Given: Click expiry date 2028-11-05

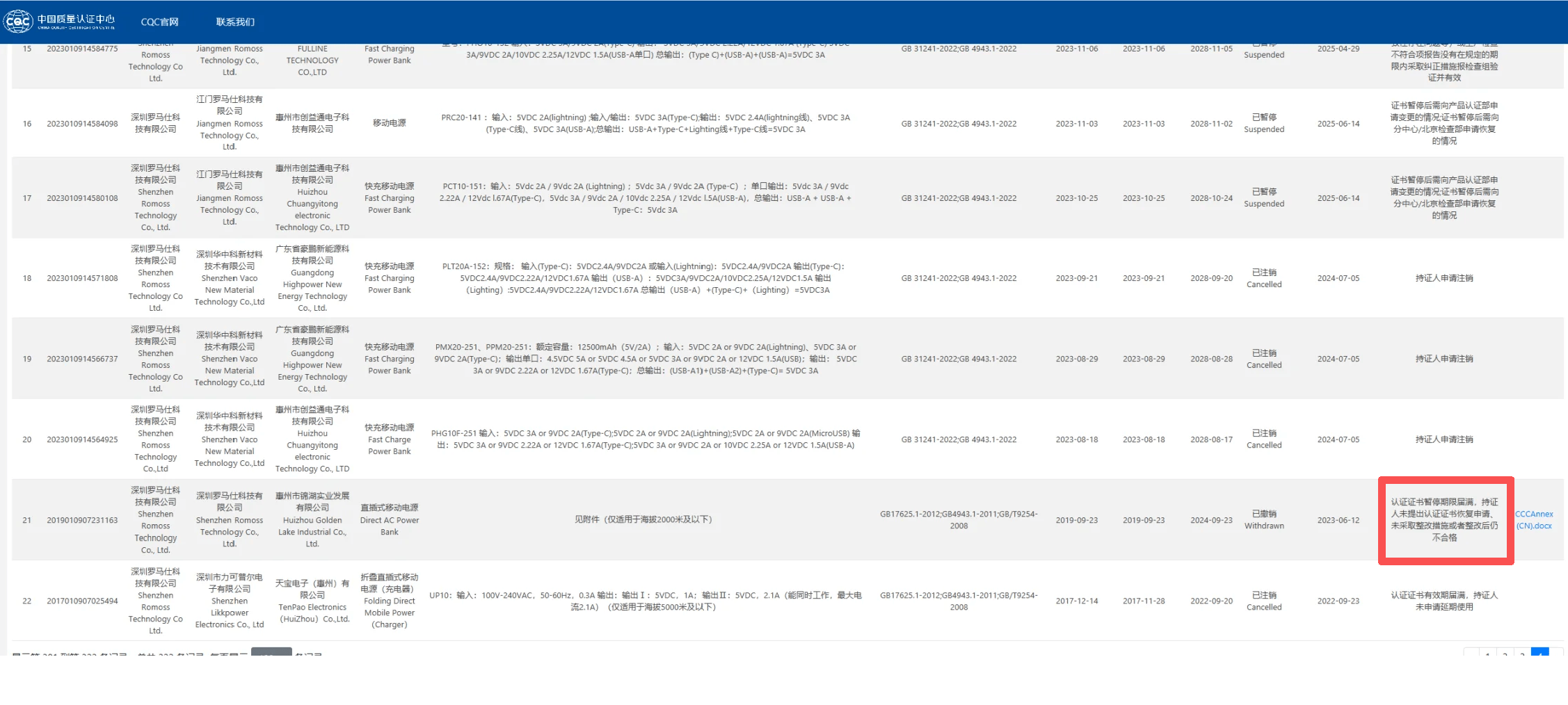Looking at the screenshot, I should pyautogui.click(x=1211, y=49).
